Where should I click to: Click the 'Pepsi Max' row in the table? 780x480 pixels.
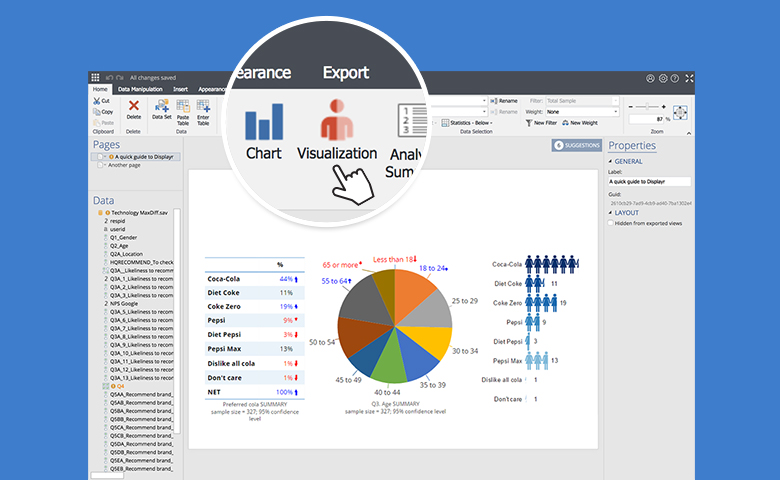point(254,349)
